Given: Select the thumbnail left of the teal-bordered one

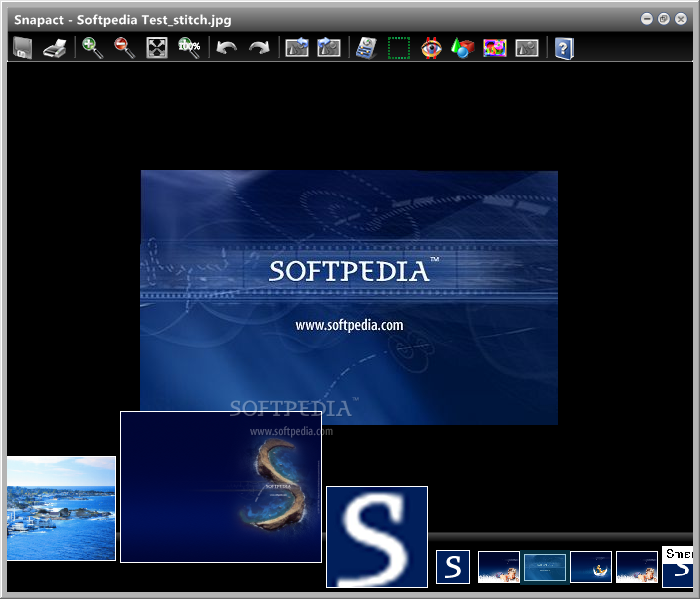Looking at the screenshot, I should [499, 567].
